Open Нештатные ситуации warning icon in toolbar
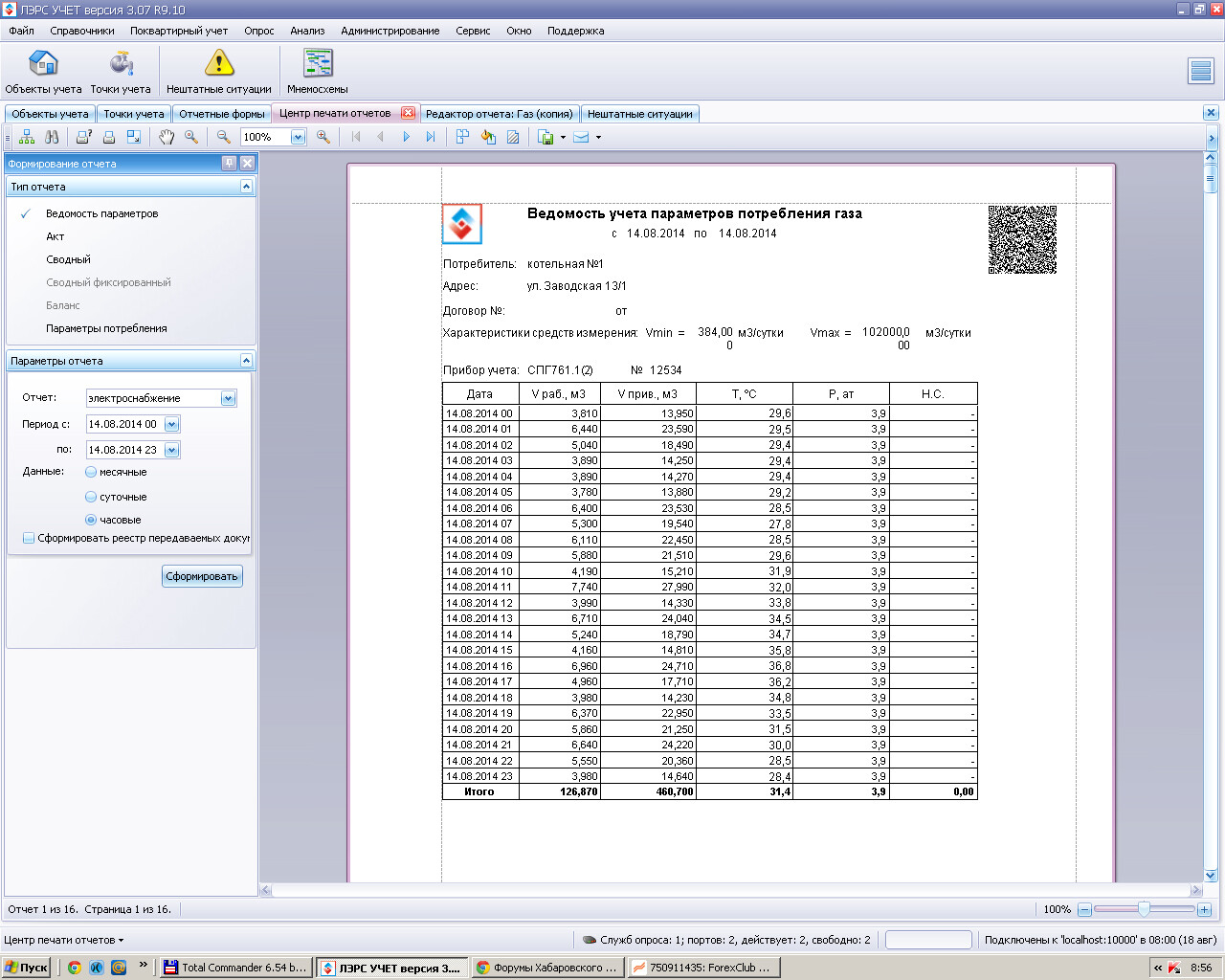This screenshot has height=980, width=1225. pos(219,72)
